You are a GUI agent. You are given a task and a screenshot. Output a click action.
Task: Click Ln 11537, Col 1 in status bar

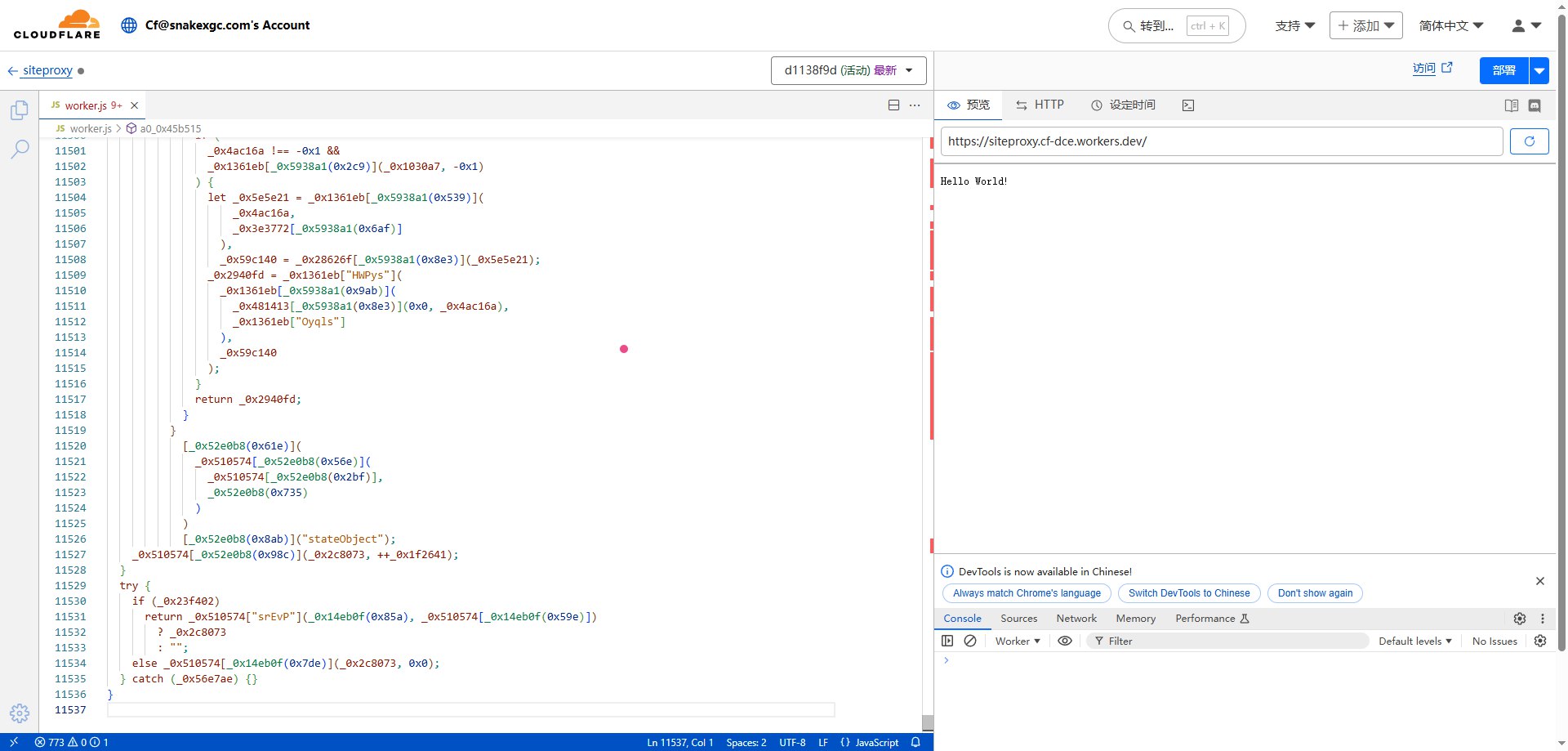pos(679,742)
